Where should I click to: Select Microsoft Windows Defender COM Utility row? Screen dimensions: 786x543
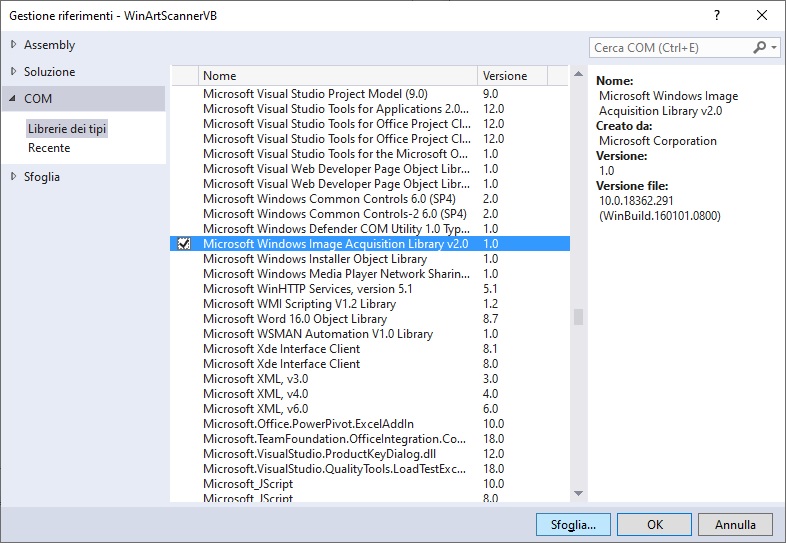[x=370, y=229]
